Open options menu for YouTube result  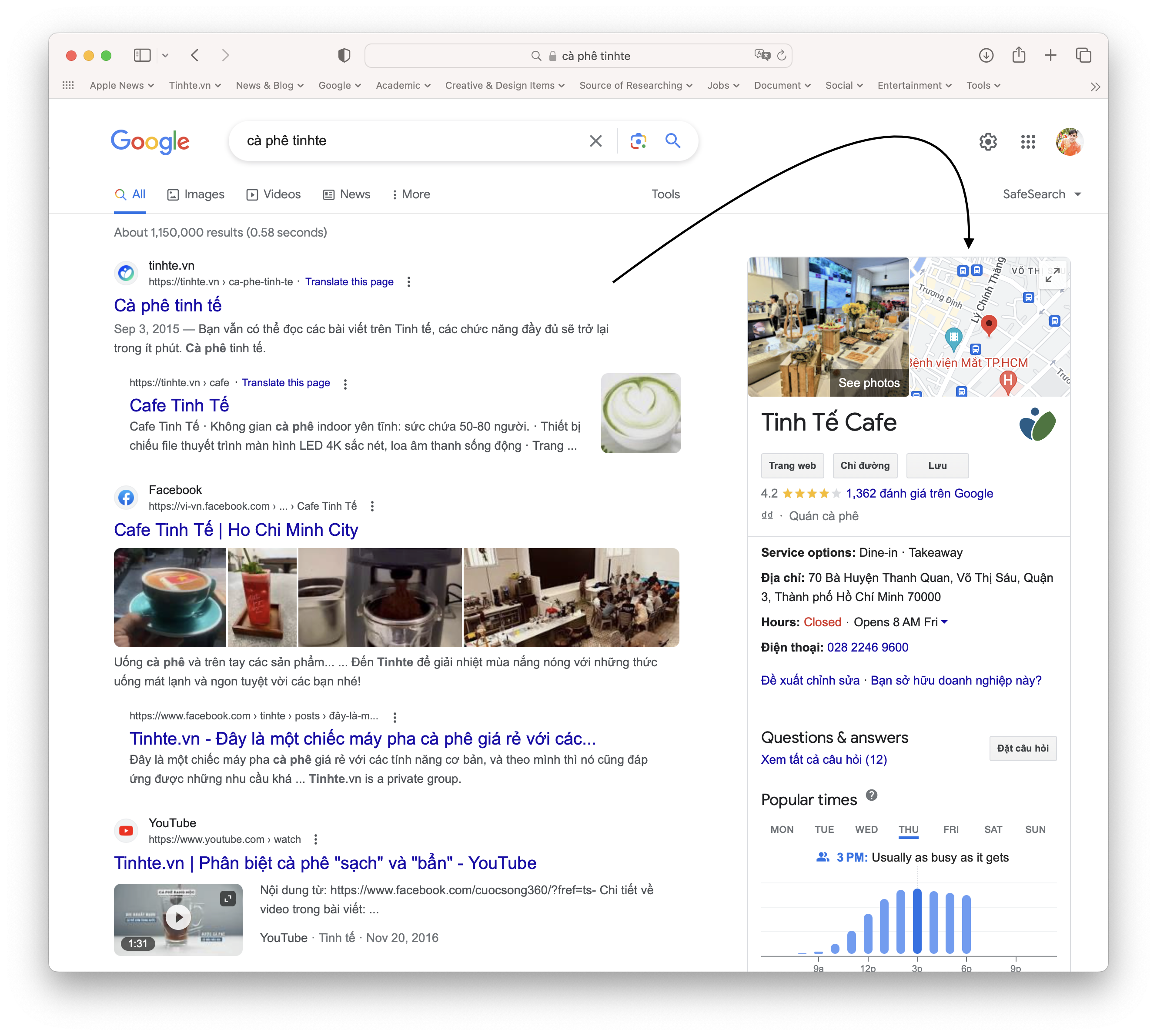pyautogui.click(x=315, y=839)
